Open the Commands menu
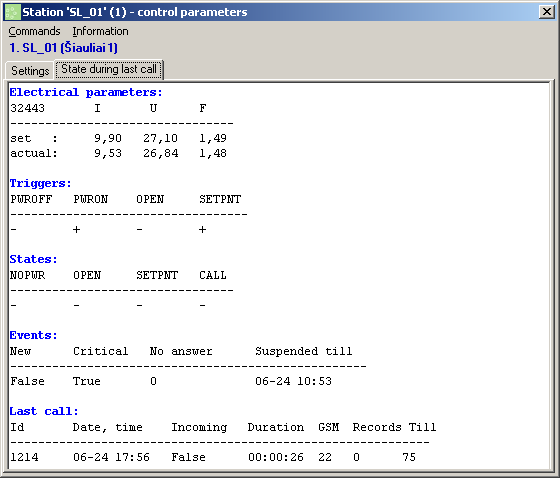Image resolution: width=560 pixels, height=478 pixels. pyautogui.click(x=34, y=31)
